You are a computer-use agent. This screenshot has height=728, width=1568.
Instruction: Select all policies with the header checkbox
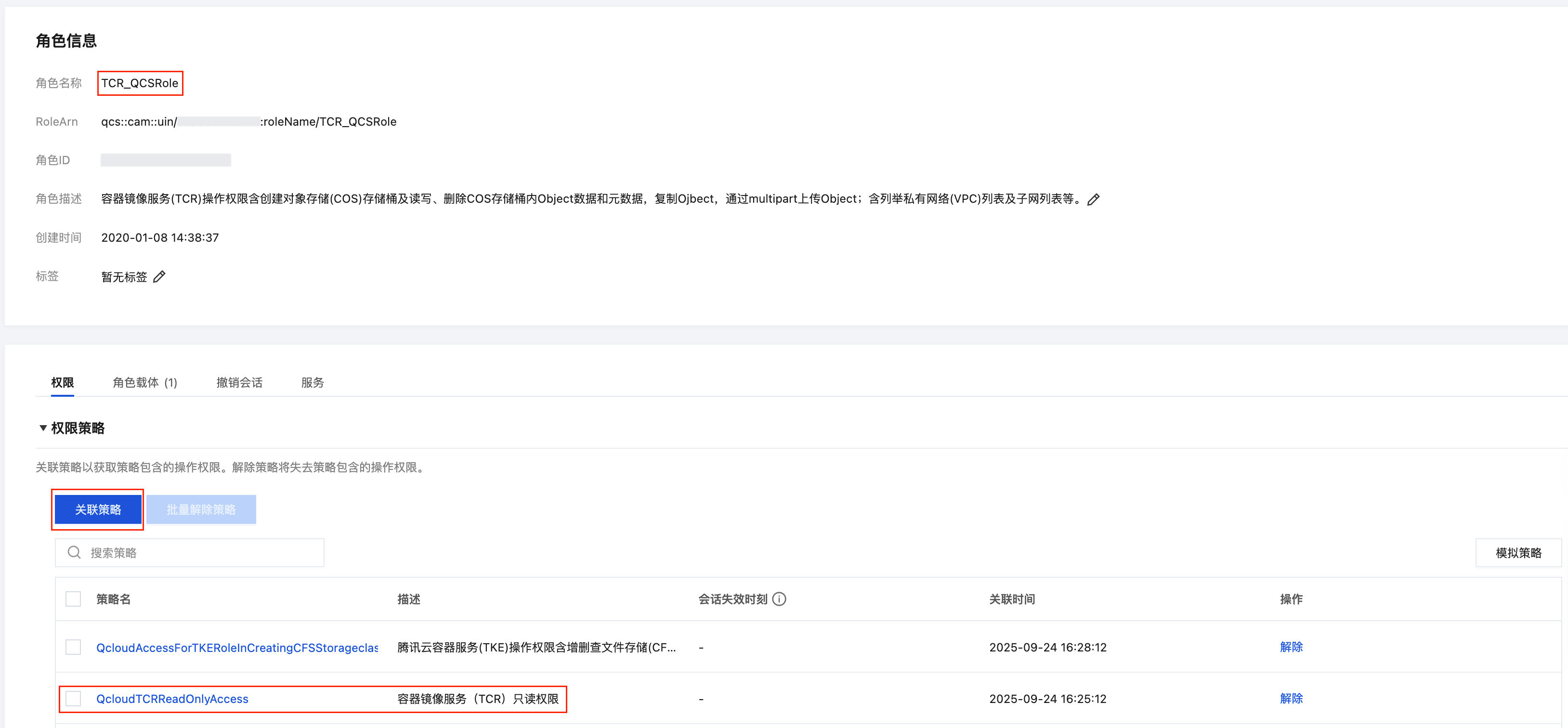(x=73, y=599)
